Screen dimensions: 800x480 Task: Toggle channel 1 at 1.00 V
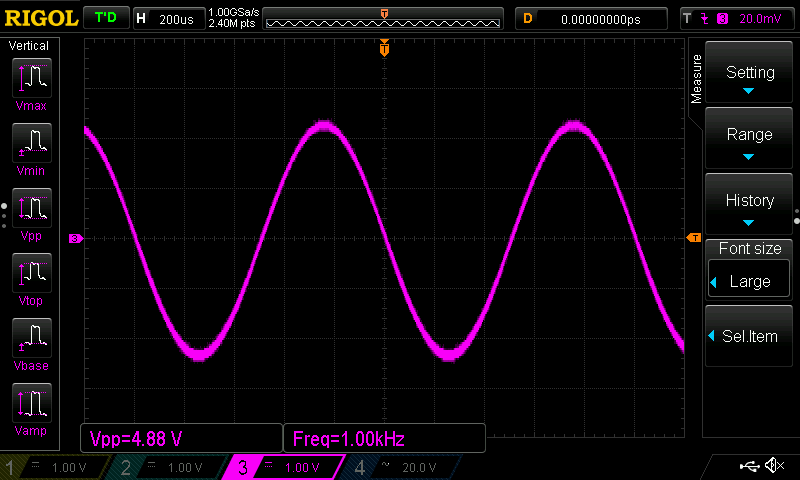click(54, 467)
